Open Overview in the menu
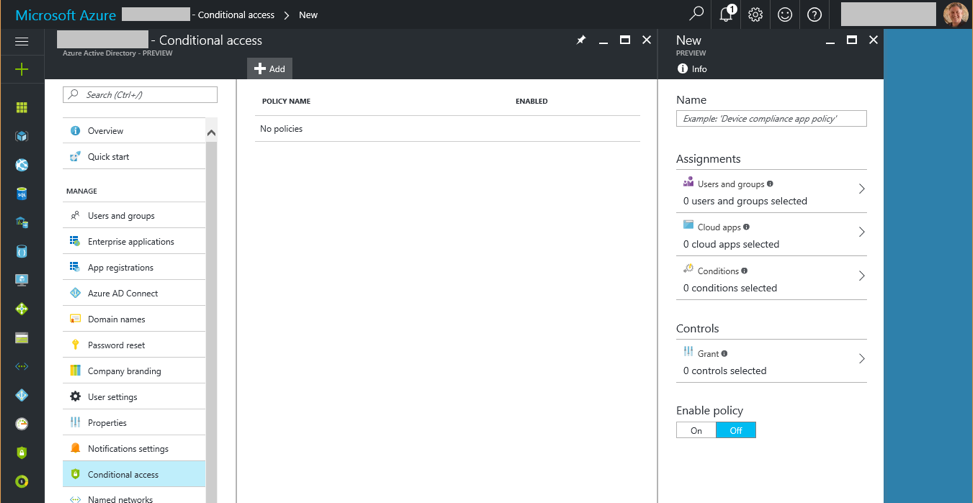This screenshot has width=973, height=503. click(x=134, y=131)
